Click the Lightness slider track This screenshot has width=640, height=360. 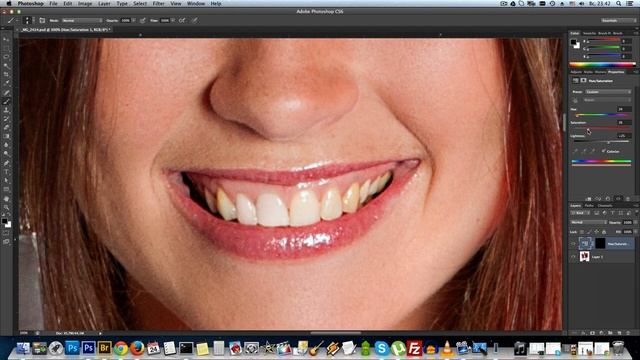pos(602,141)
